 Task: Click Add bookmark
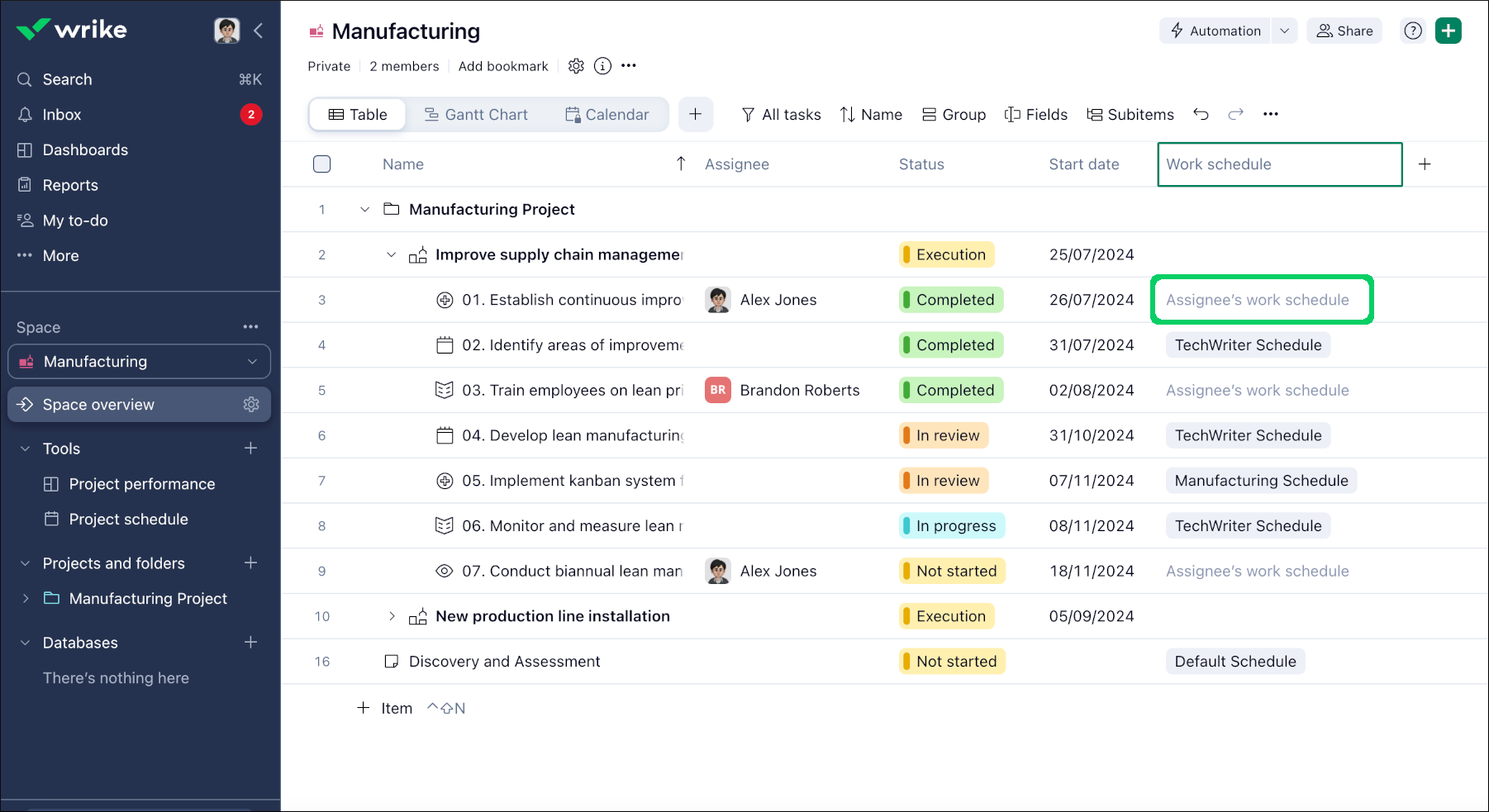click(x=503, y=66)
